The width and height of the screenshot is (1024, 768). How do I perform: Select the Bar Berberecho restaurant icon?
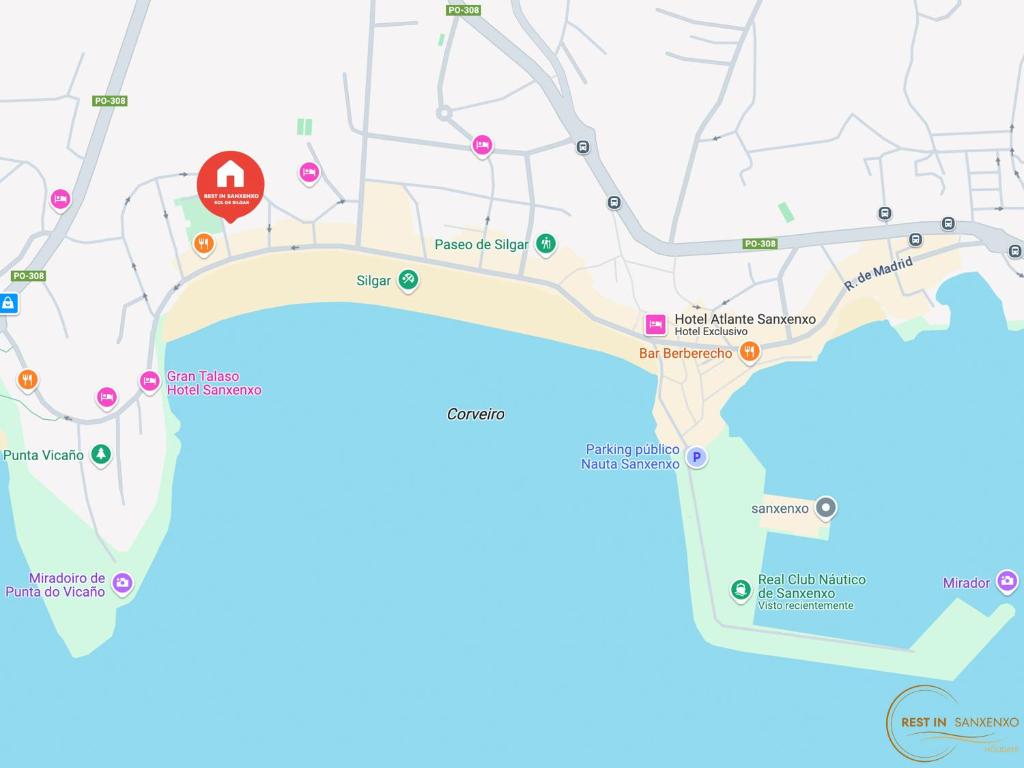750,353
